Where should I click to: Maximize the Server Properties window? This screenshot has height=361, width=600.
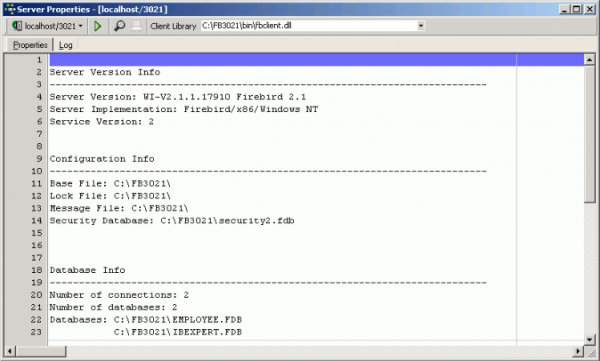(x=577, y=9)
